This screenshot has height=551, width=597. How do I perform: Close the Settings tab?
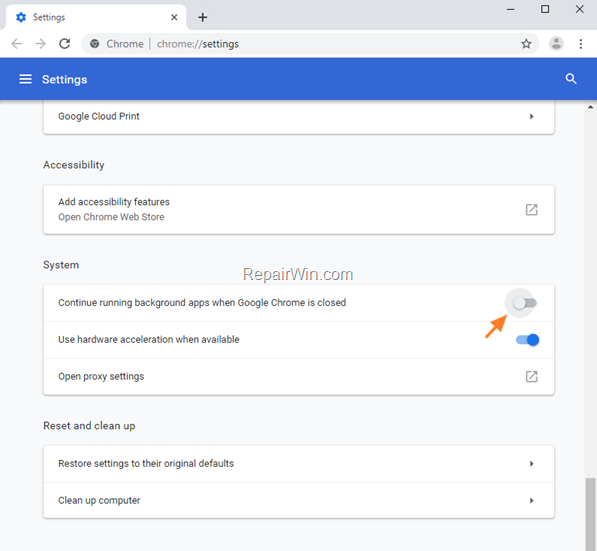[x=174, y=17]
